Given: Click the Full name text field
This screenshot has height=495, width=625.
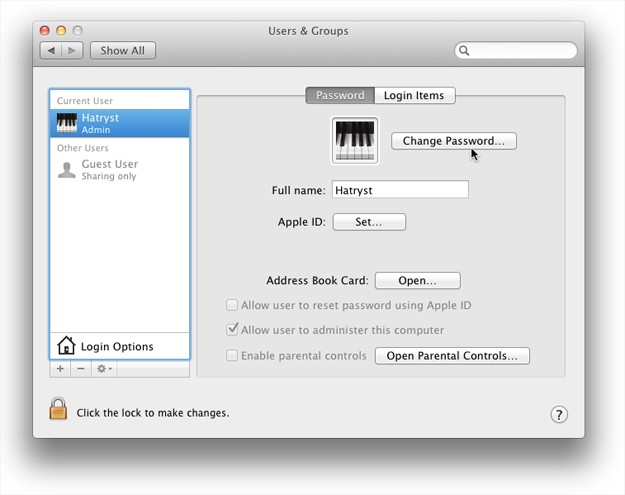Looking at the screenshot, I should pos(400,190).
